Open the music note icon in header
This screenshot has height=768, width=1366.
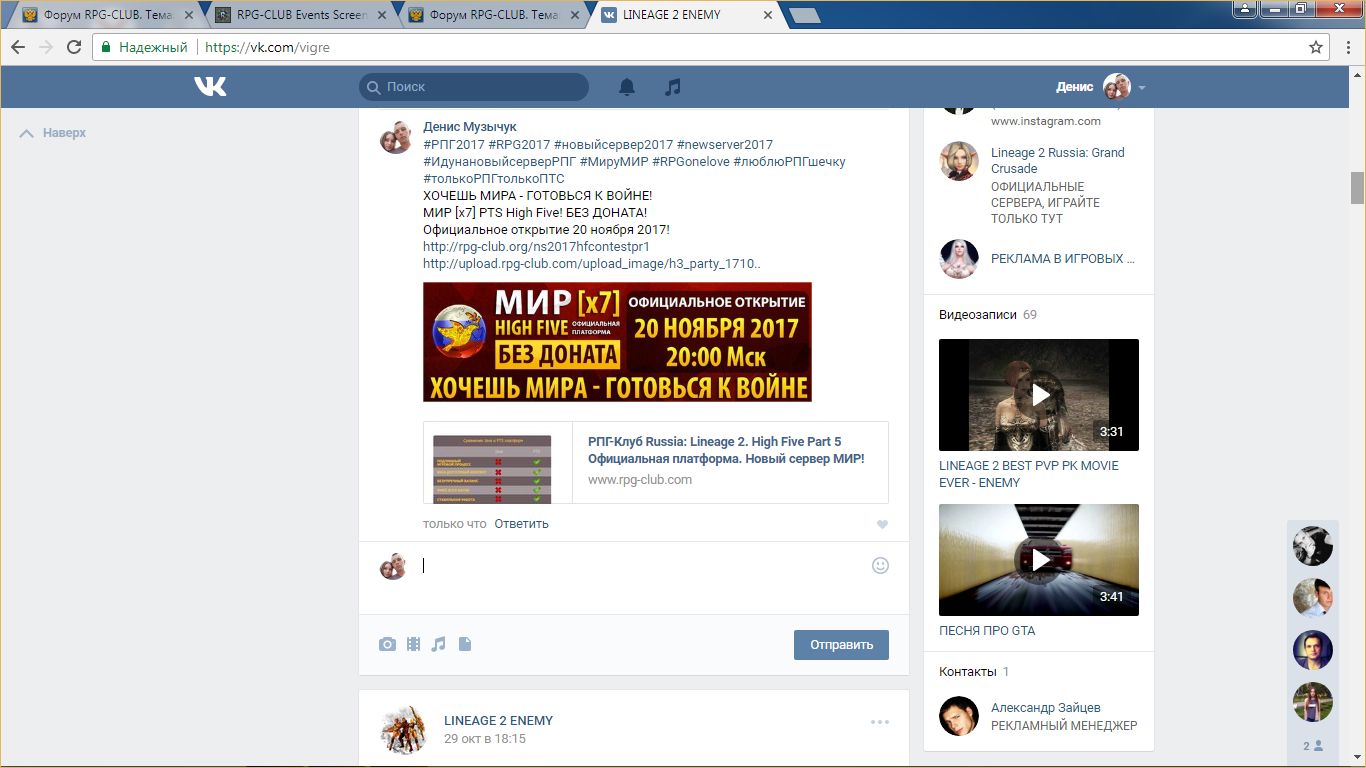[x=673, y=87]
